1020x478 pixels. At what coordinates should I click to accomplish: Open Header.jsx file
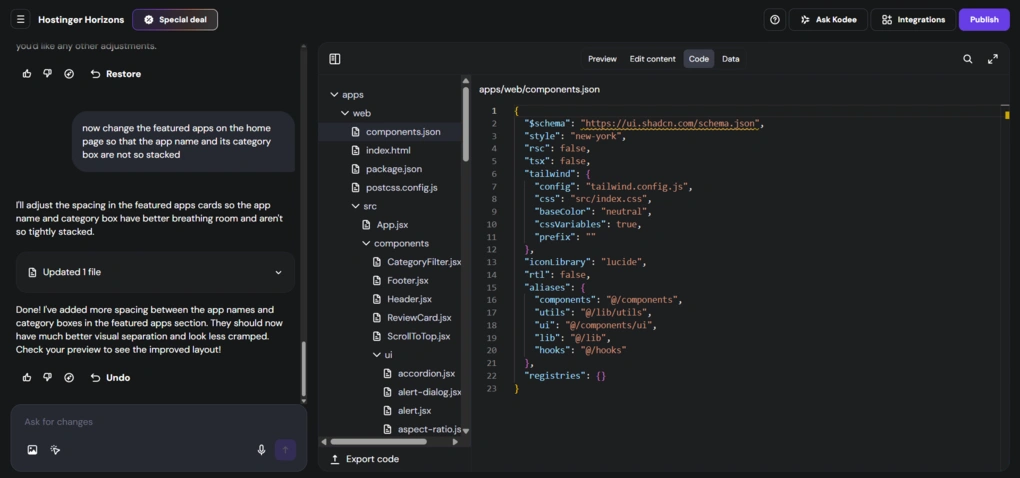click(x=401, y=299)
